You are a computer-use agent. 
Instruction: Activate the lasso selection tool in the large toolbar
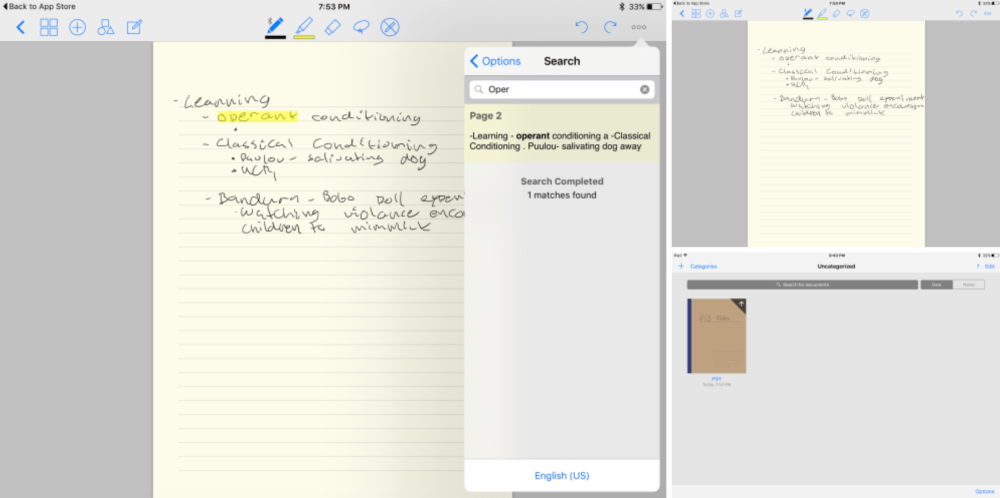pyautogui.click(x=361, y=27)
